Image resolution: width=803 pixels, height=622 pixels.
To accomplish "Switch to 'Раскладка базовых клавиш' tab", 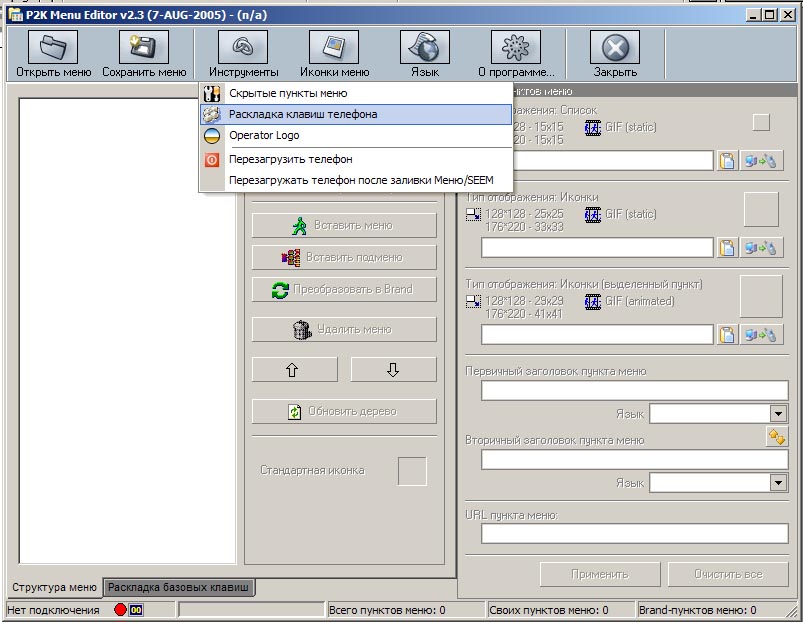I will (x=178, y=587).
